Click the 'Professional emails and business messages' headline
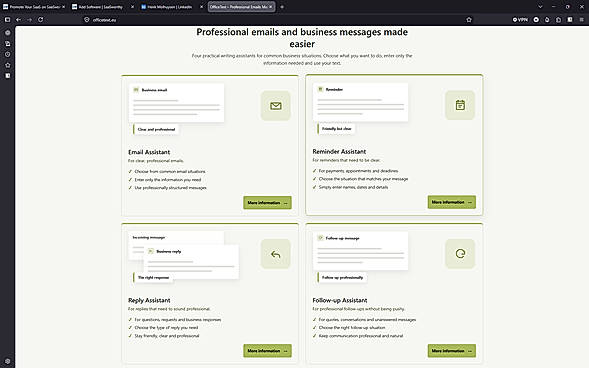The width and height of the screenshot is (589, 368). 302,38
